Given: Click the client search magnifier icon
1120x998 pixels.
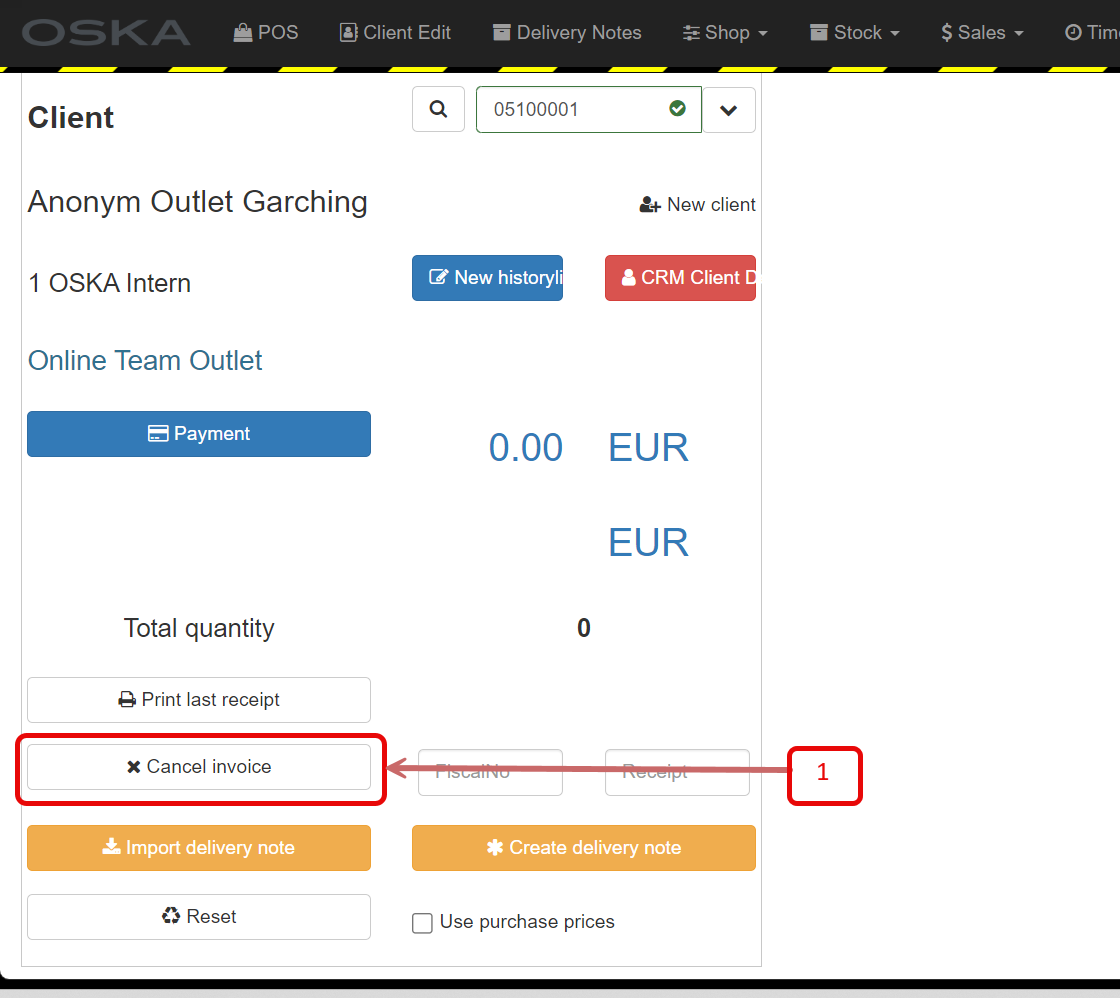Looking at the screenshot, I should (x=439, y=109).
